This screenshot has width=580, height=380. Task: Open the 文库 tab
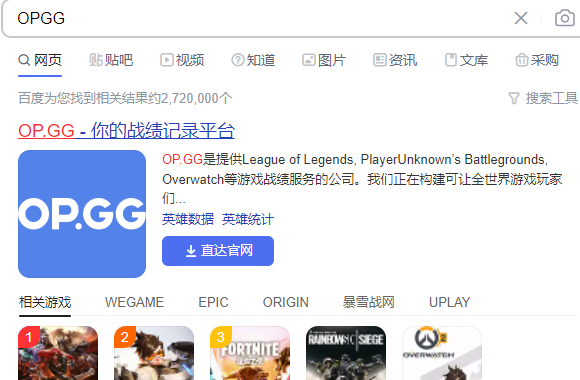coord(466,60)
